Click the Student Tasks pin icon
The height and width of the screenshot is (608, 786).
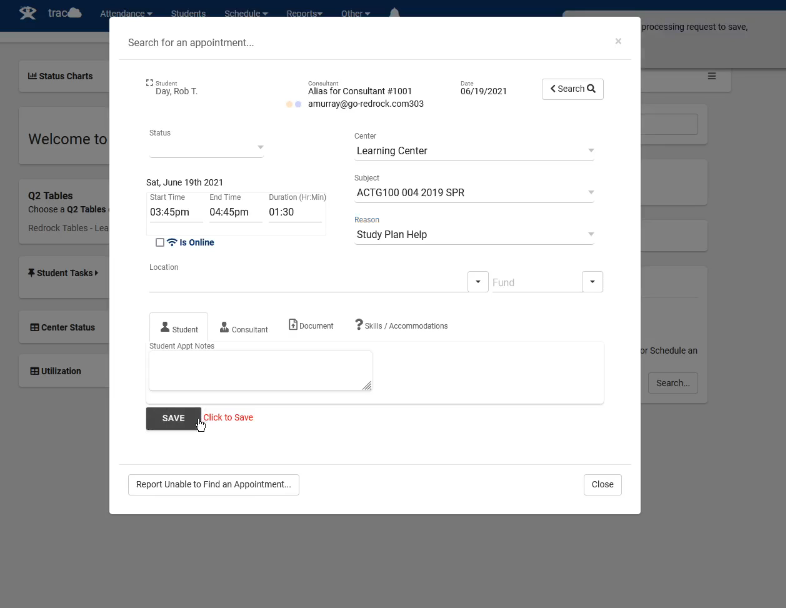click(x=31, y=273)
